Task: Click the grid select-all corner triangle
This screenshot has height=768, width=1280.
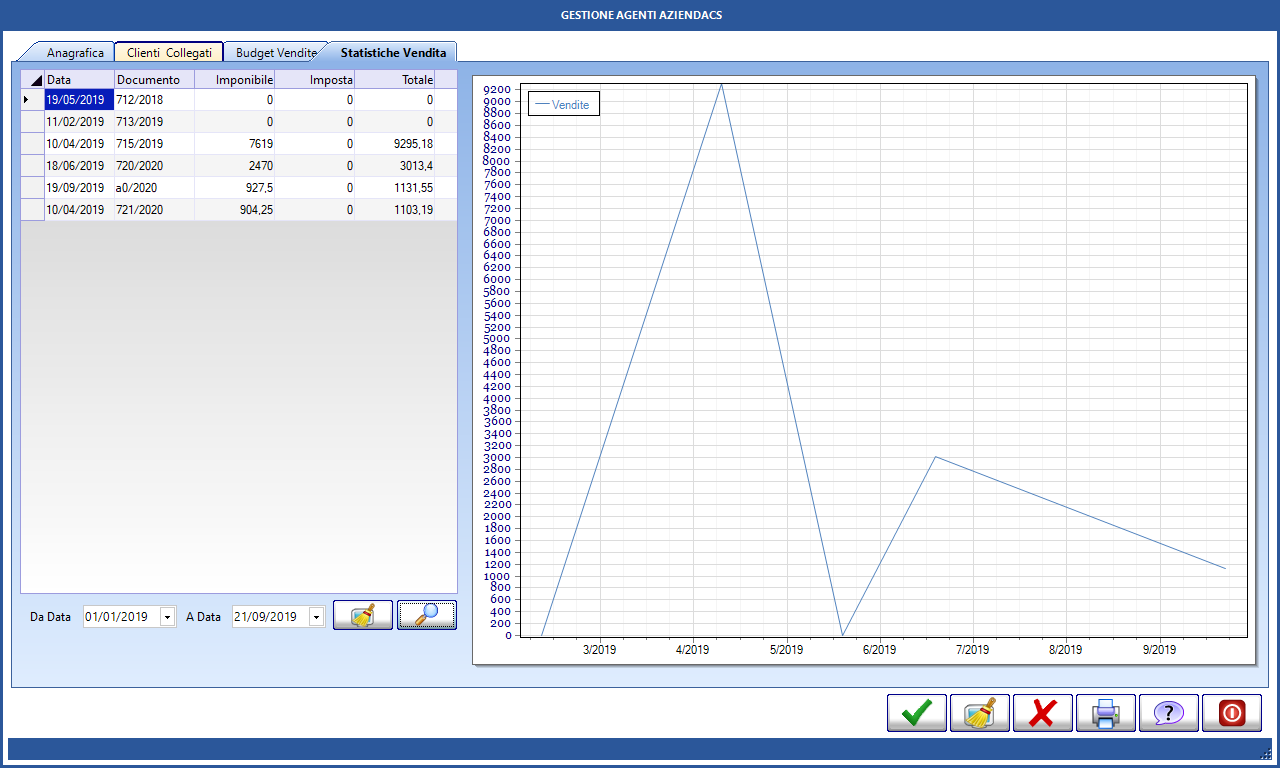Action: pos(33,80)
